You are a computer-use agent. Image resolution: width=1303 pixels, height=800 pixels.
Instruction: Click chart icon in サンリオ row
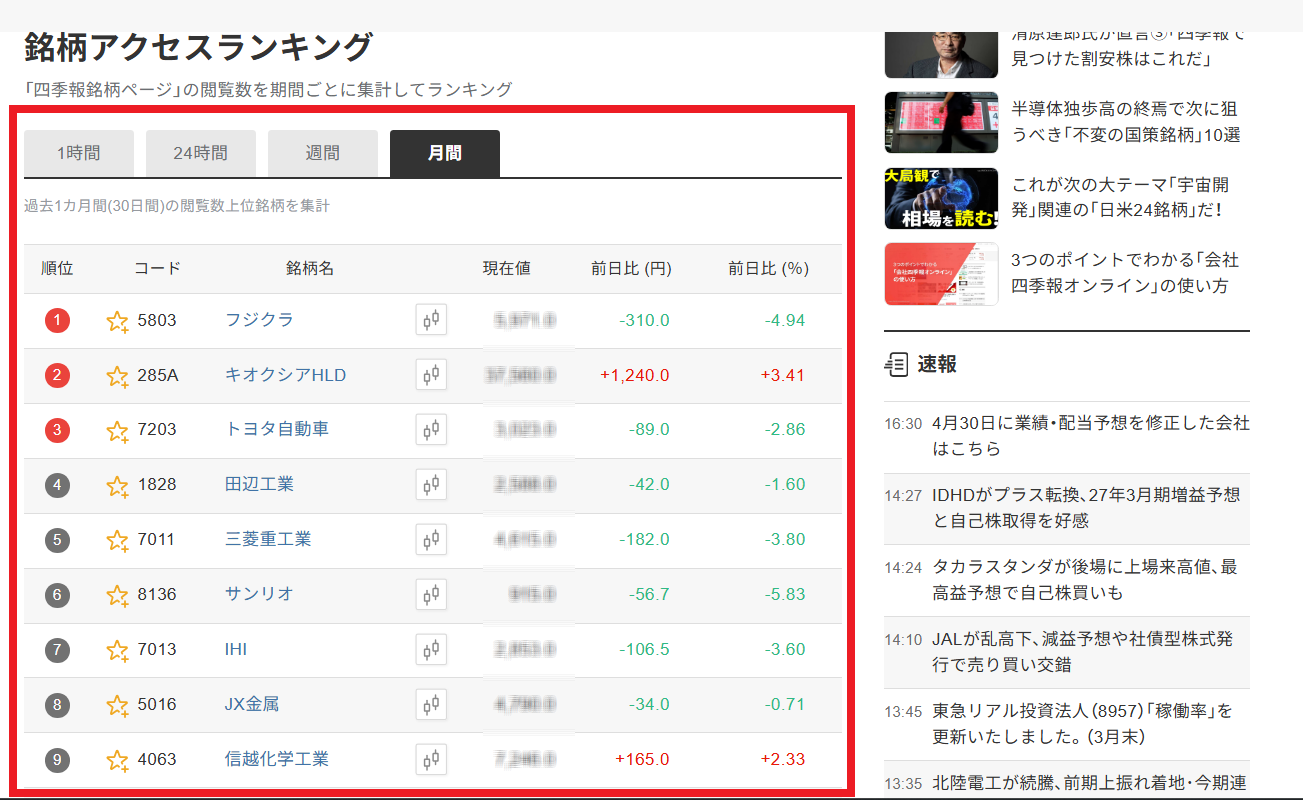[431, 595]
